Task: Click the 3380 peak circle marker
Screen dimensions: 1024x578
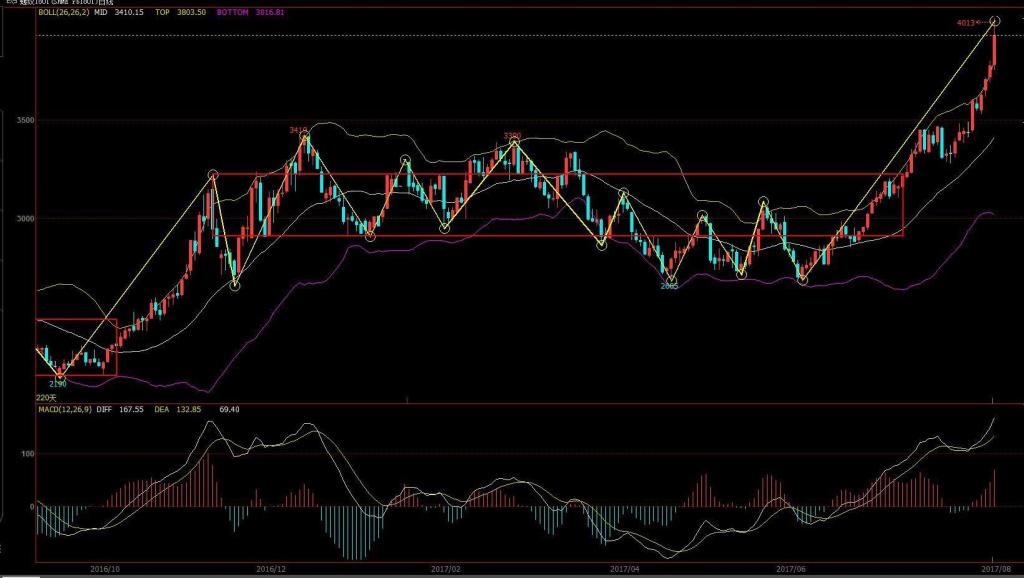Action: tap(514, 143)
